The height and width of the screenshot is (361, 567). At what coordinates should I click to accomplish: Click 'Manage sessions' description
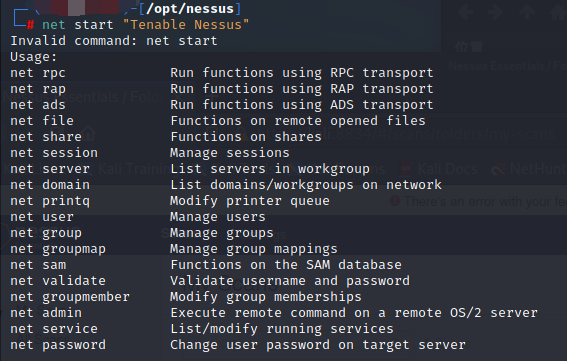[230, 153]
